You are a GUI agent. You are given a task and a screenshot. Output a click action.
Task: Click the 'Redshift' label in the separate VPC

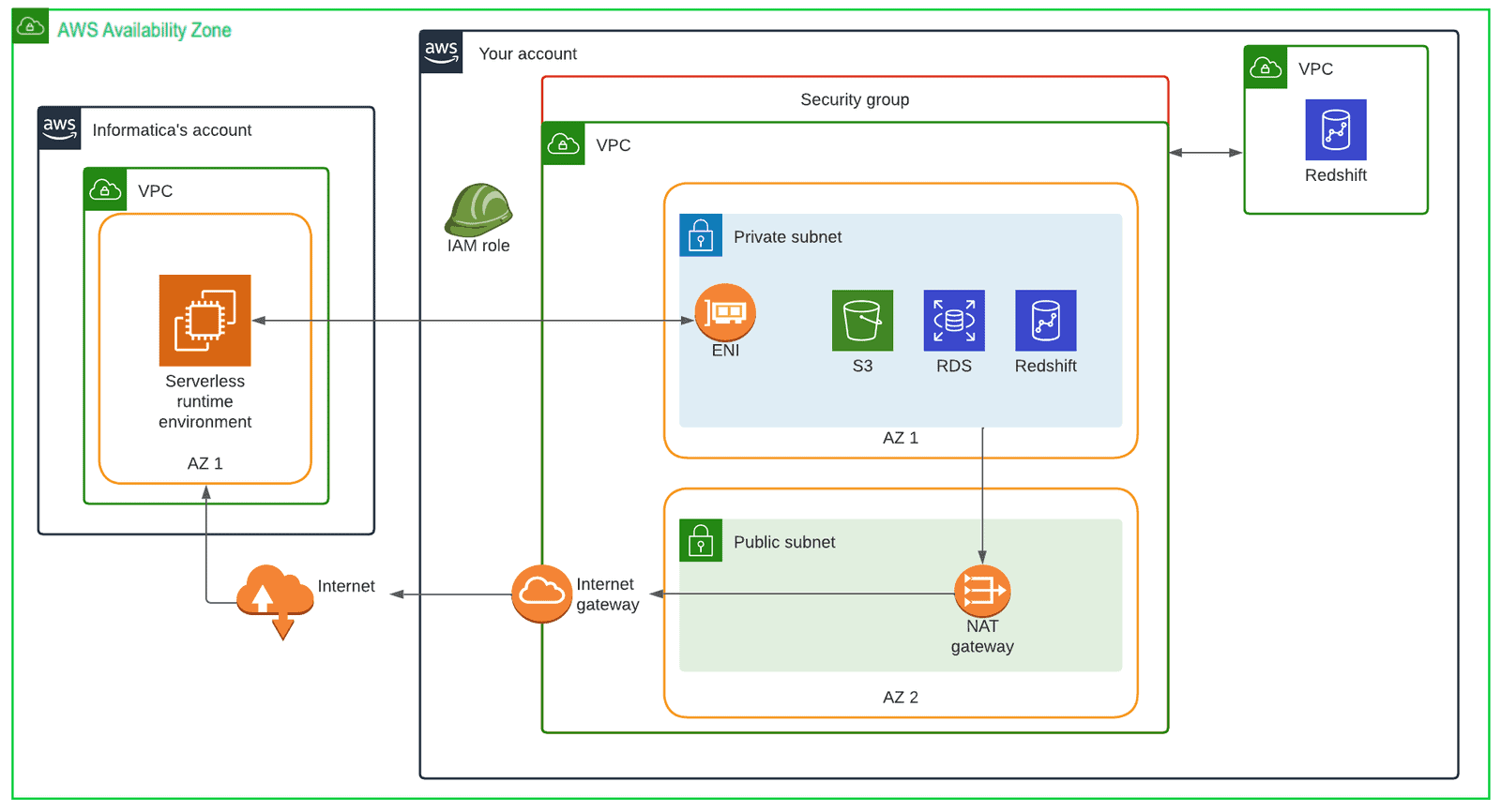pyautogui.click(x=1336, y=175)
